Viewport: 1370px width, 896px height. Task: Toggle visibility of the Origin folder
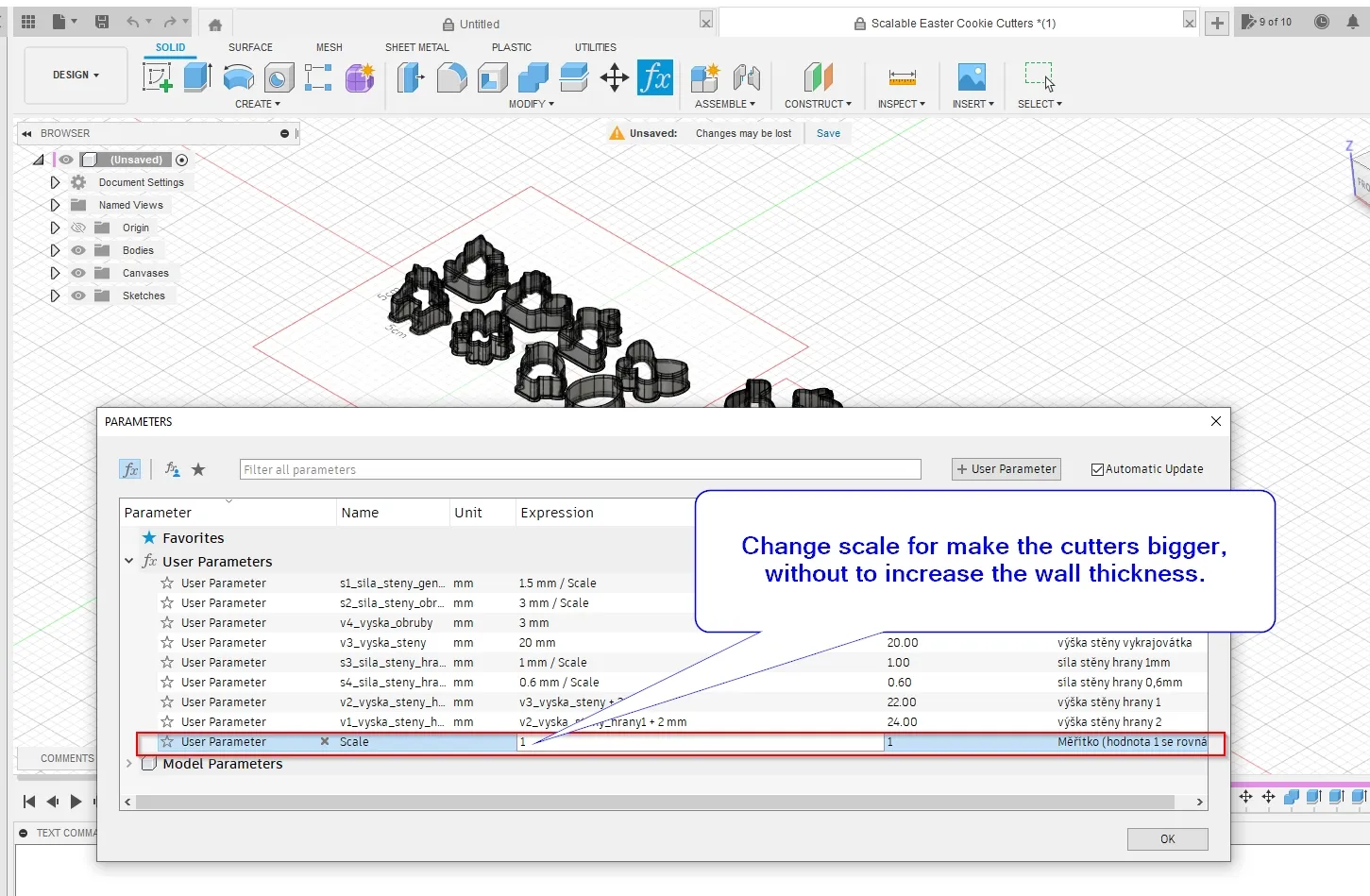[x=78, y=228]
